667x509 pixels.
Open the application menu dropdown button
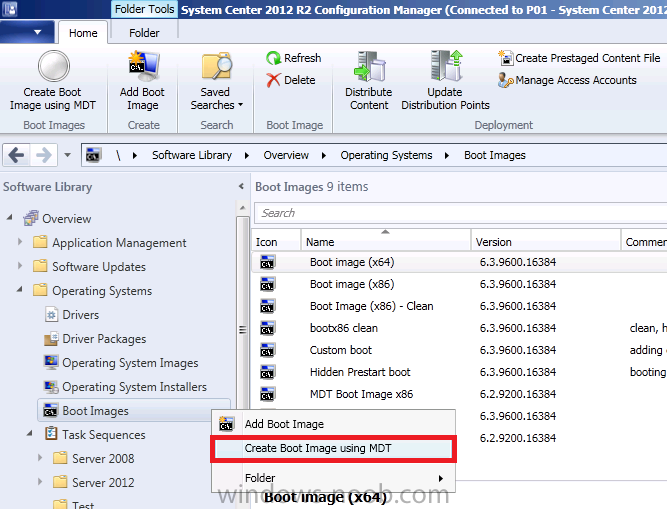point(27,32)
